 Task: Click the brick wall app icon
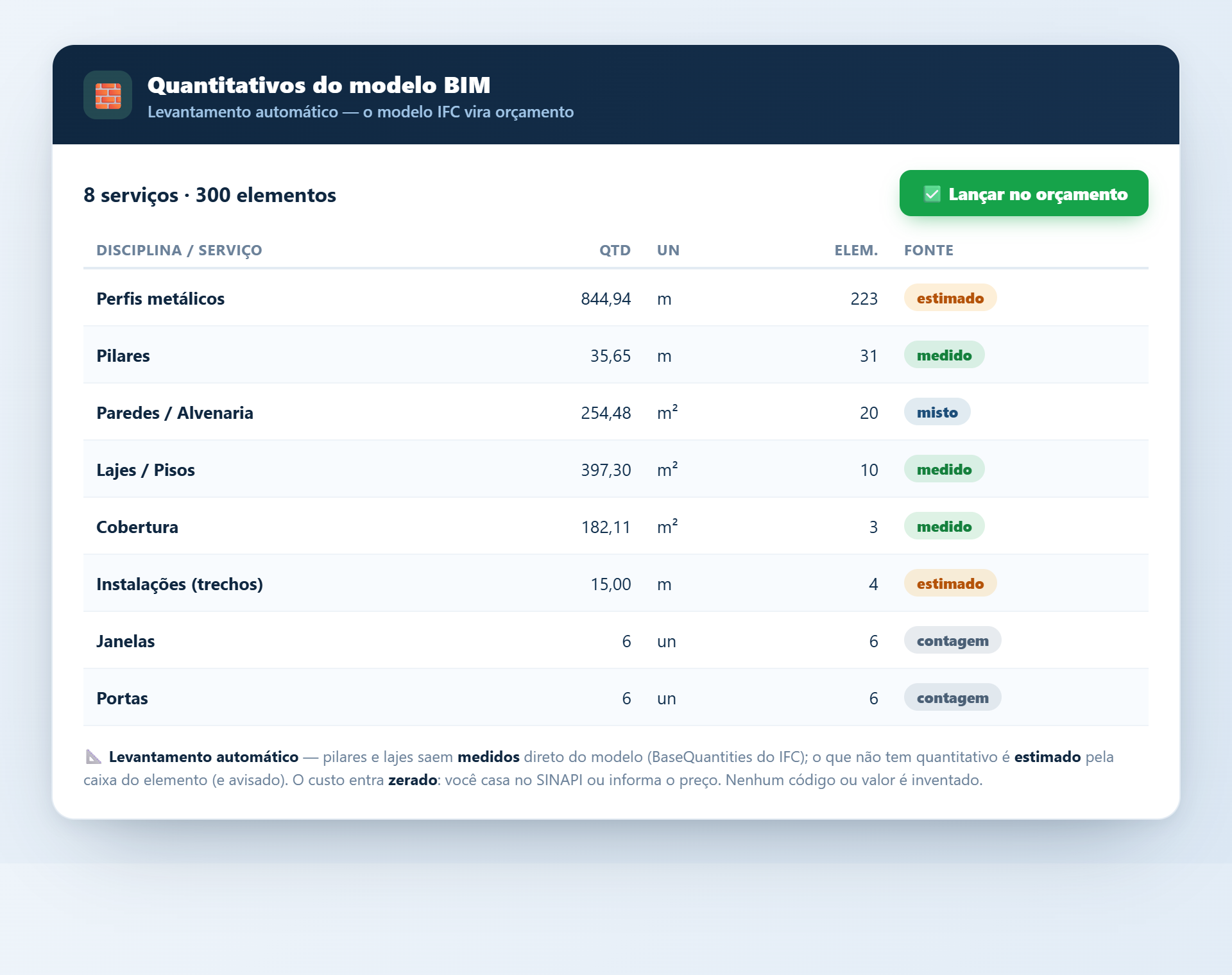click(x=108, y=95)
